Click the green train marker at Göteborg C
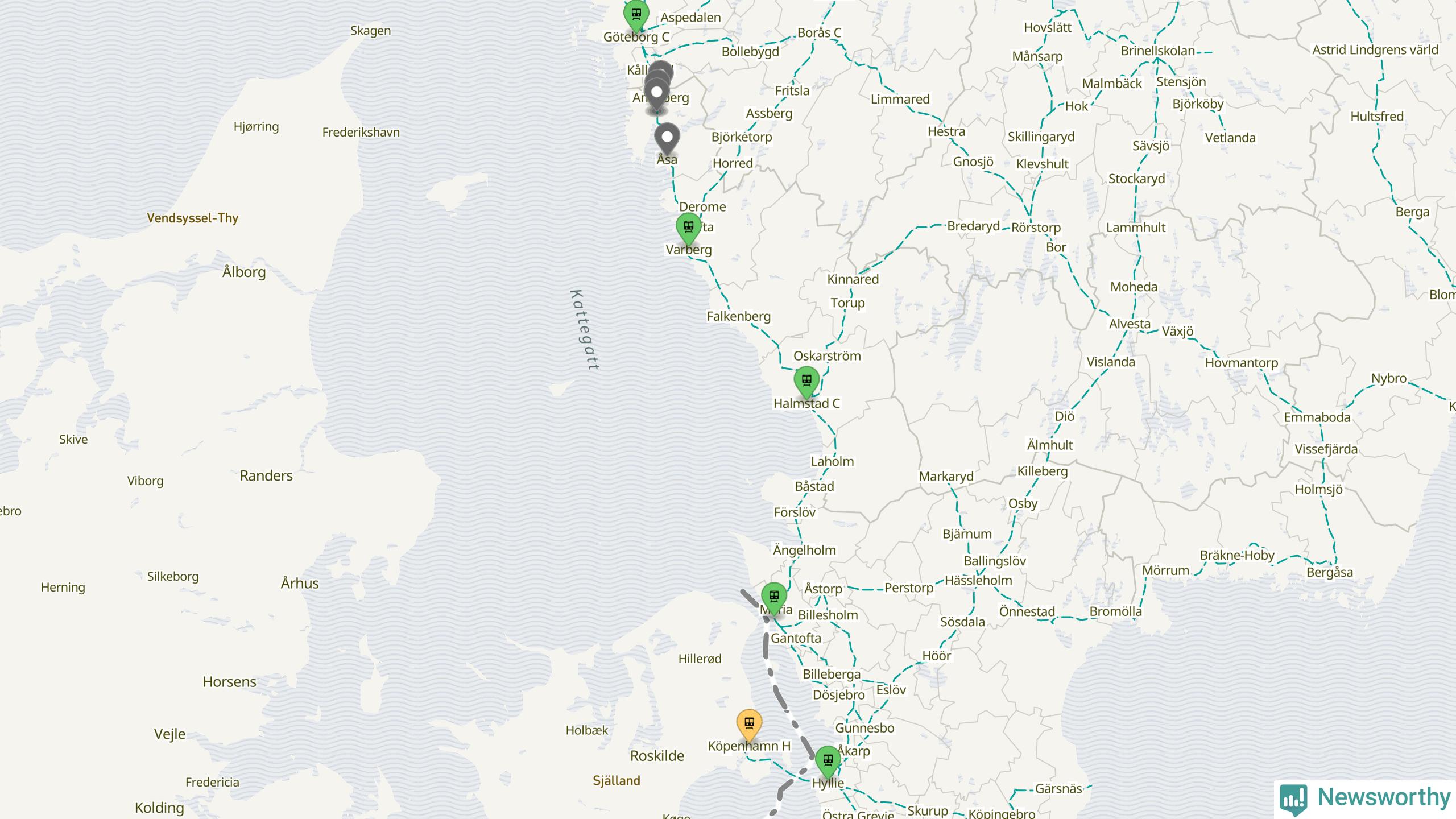This screenshot has height=819, width=1456. point(636,15)
